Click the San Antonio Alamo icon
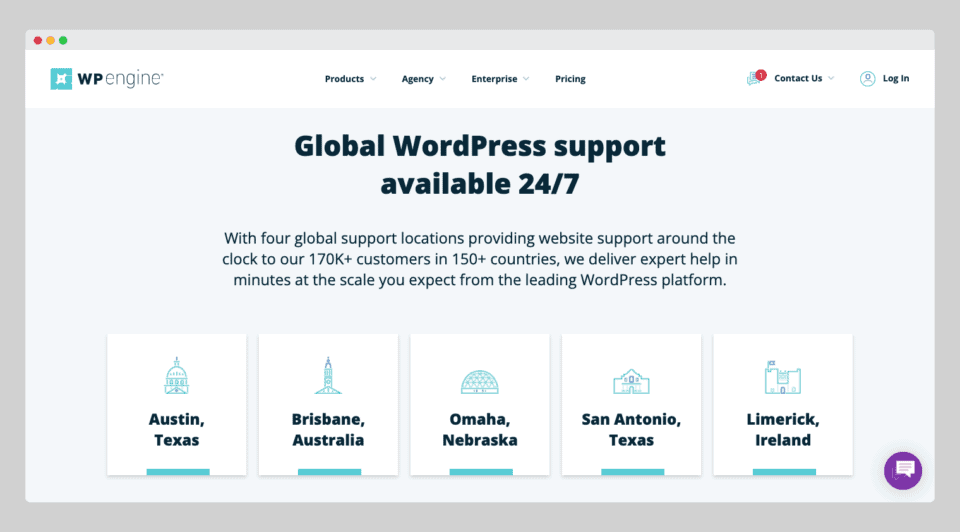The image size is (960, 532). pos(631,381)
